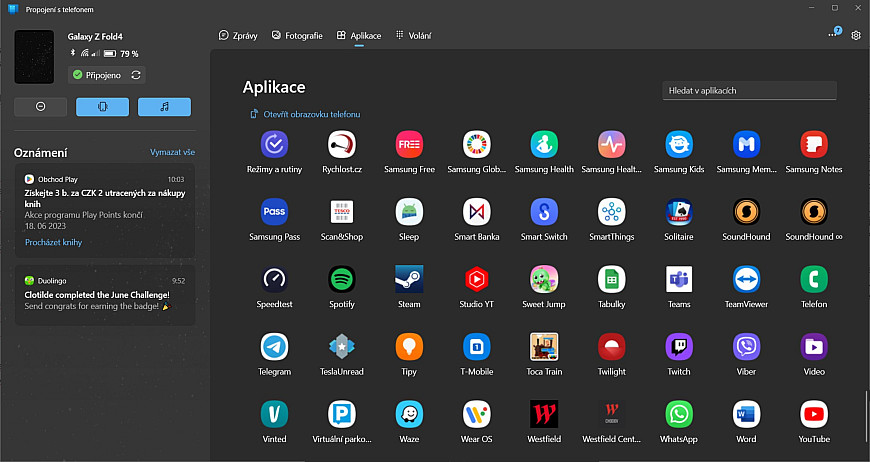870x462 pixels.
Task: Open Samsung Notes app
Action: (x=813, y=145)
